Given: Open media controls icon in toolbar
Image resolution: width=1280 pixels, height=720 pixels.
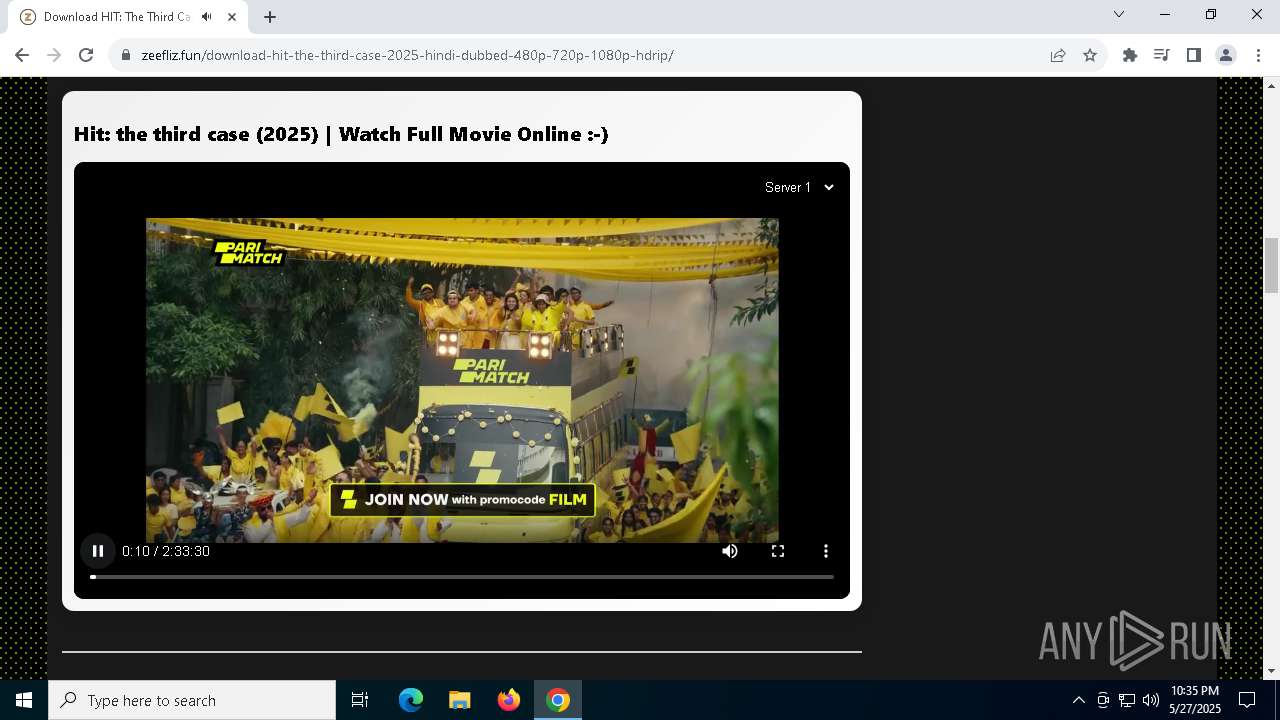Looking at the screenshot, I should pos(1162,55).
